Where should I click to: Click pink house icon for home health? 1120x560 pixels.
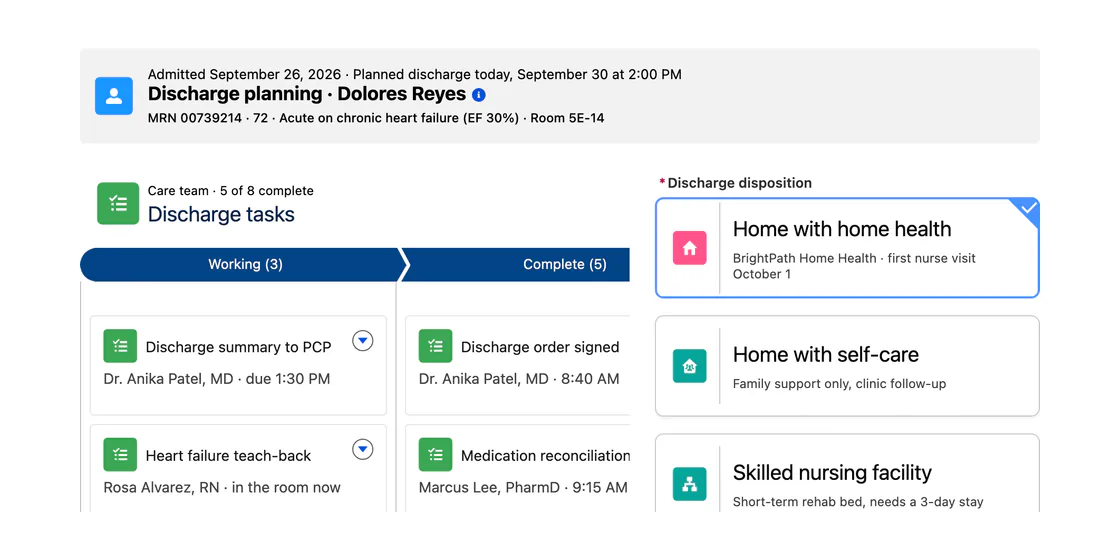pos(689,248)
